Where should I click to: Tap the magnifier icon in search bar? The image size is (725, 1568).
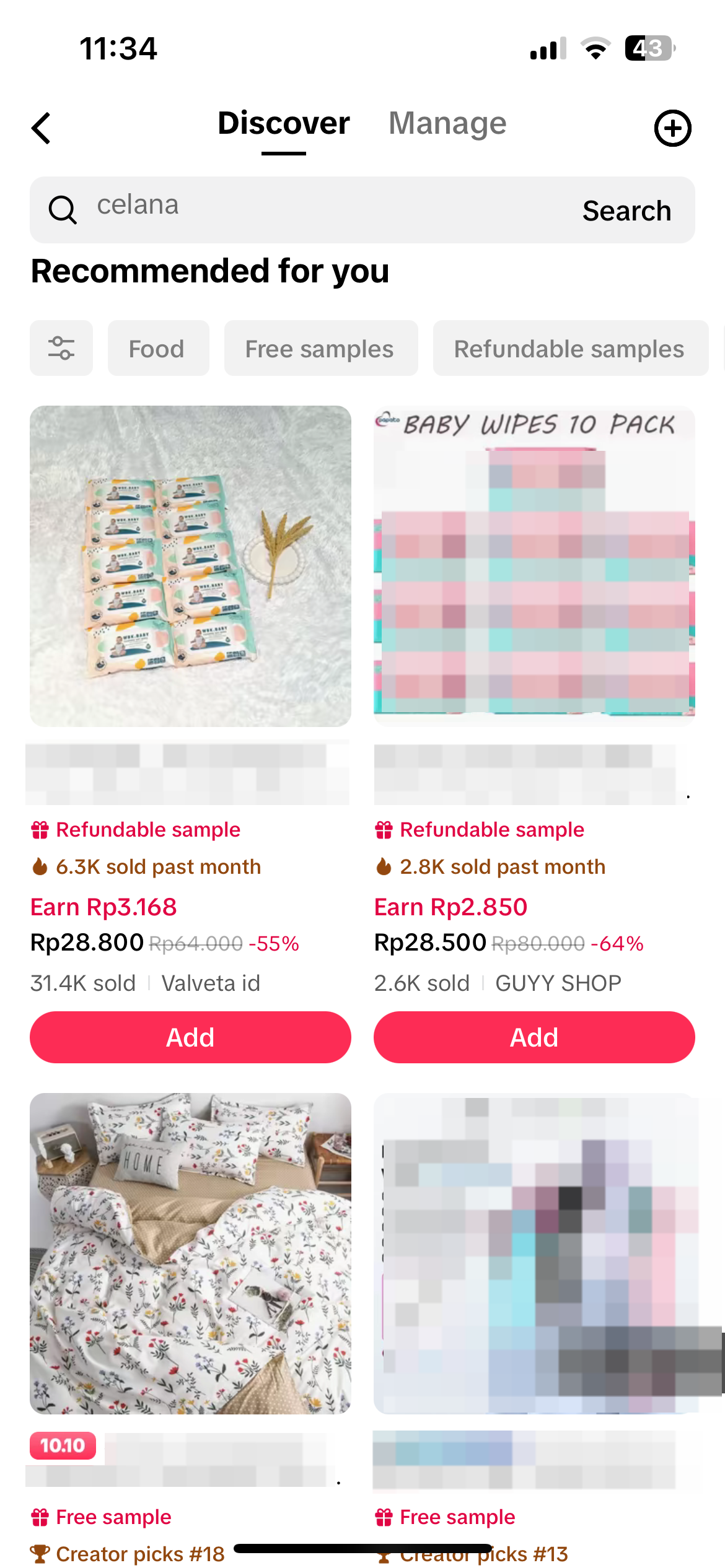63,210
